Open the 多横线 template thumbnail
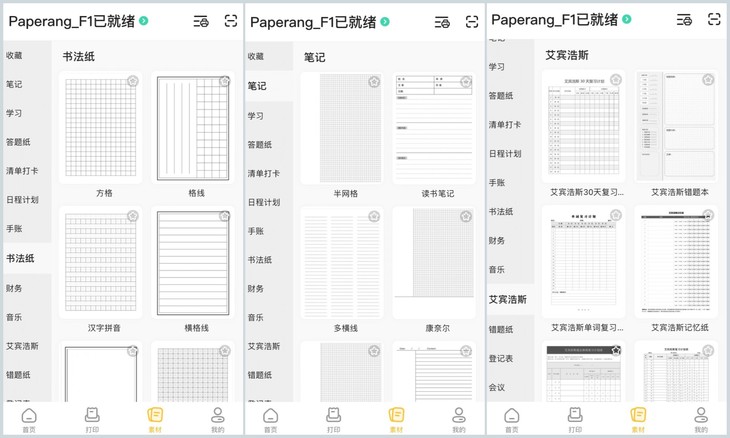730x438 pixels. click(x=342, y=263)
